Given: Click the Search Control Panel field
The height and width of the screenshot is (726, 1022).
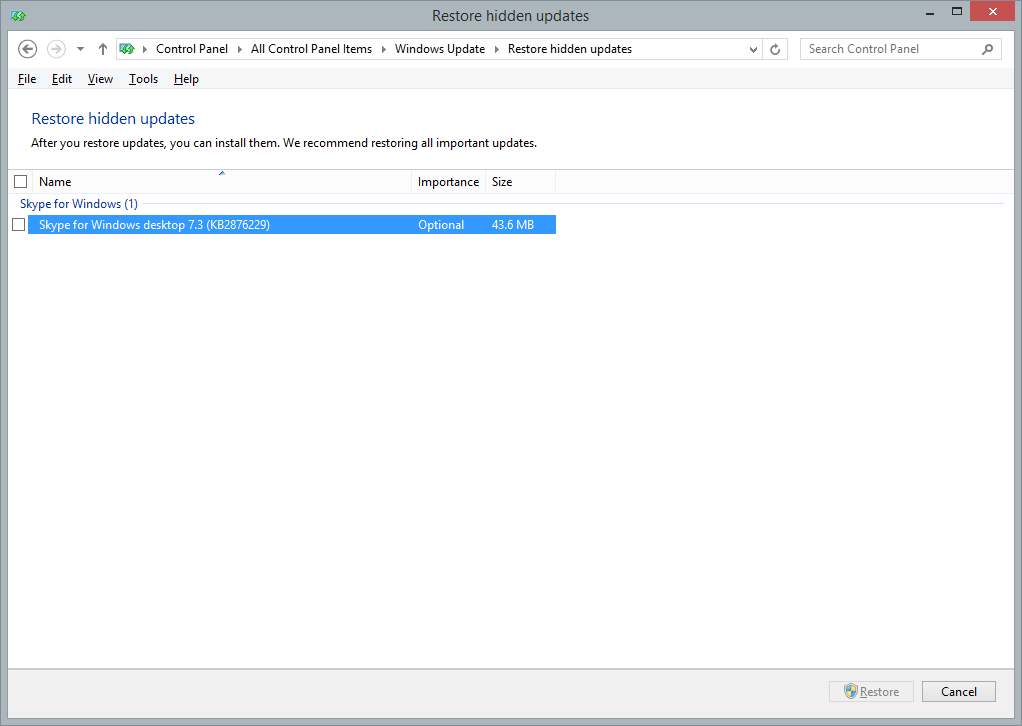Looking at the screenshot, I should coord(890,49).
